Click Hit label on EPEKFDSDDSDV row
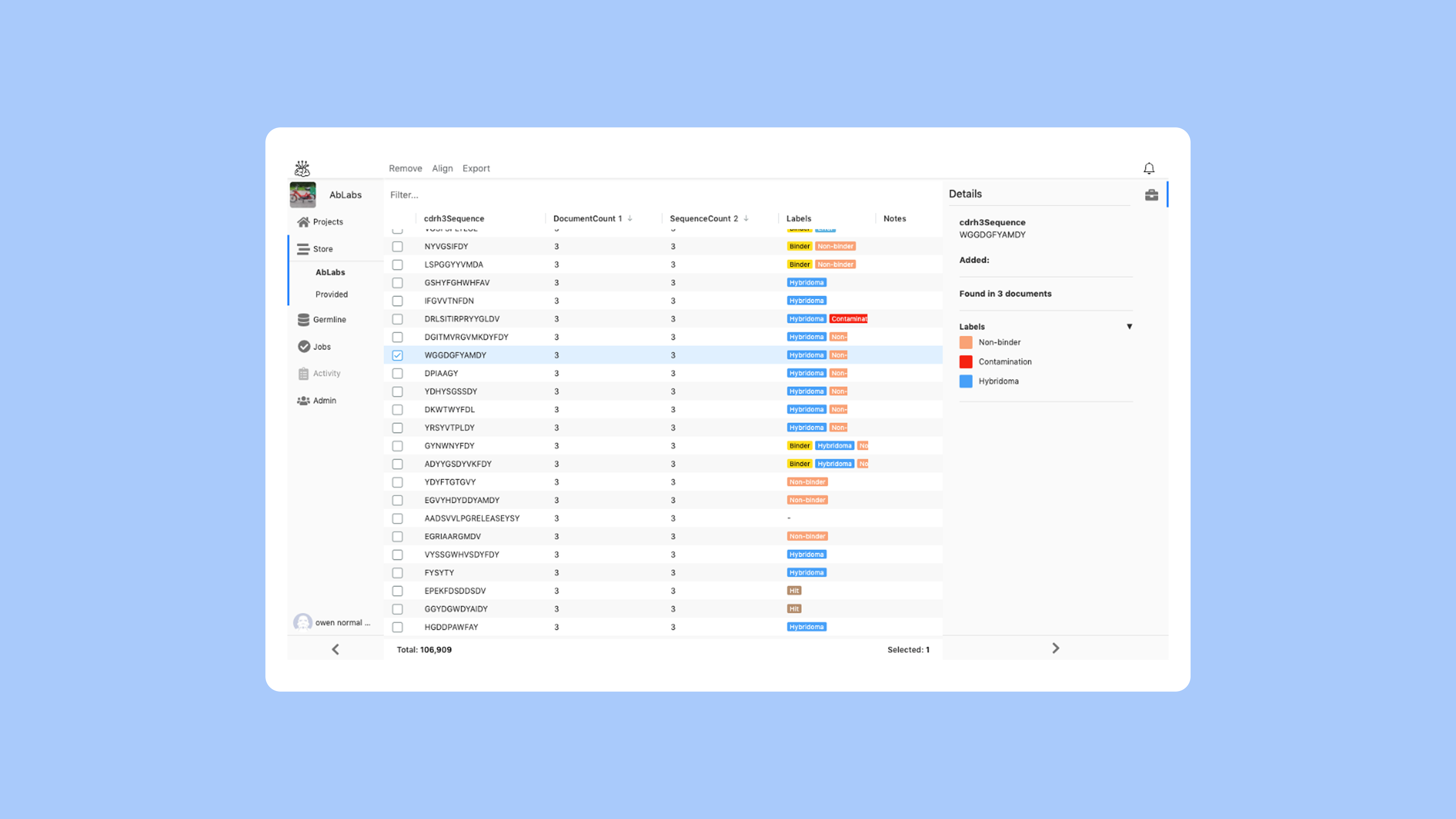 tap(794, 591)
